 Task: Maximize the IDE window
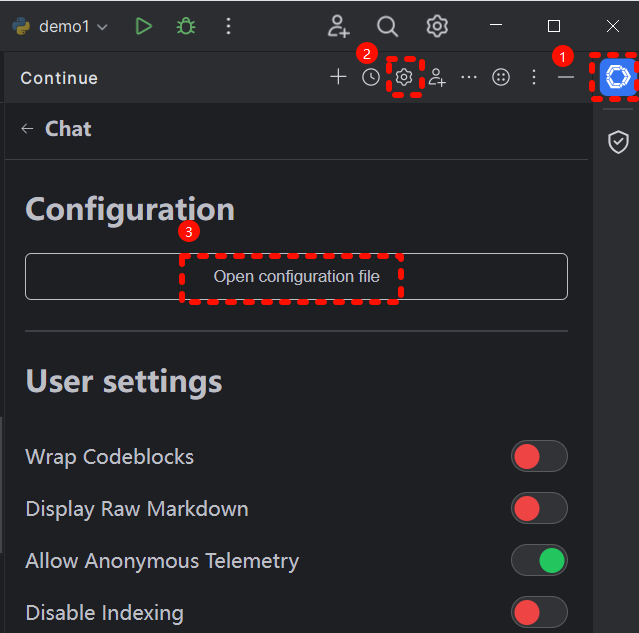click(553, 26)
